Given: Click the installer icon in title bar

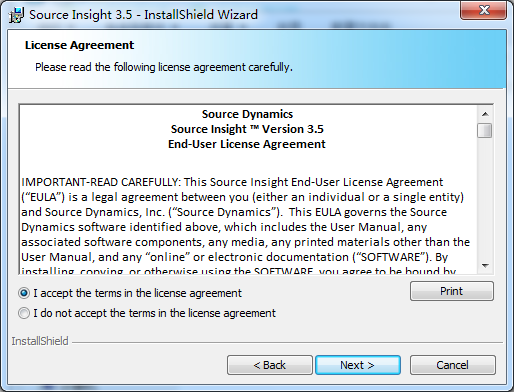Looking at the screenshot, I should (x=16, y=15).
